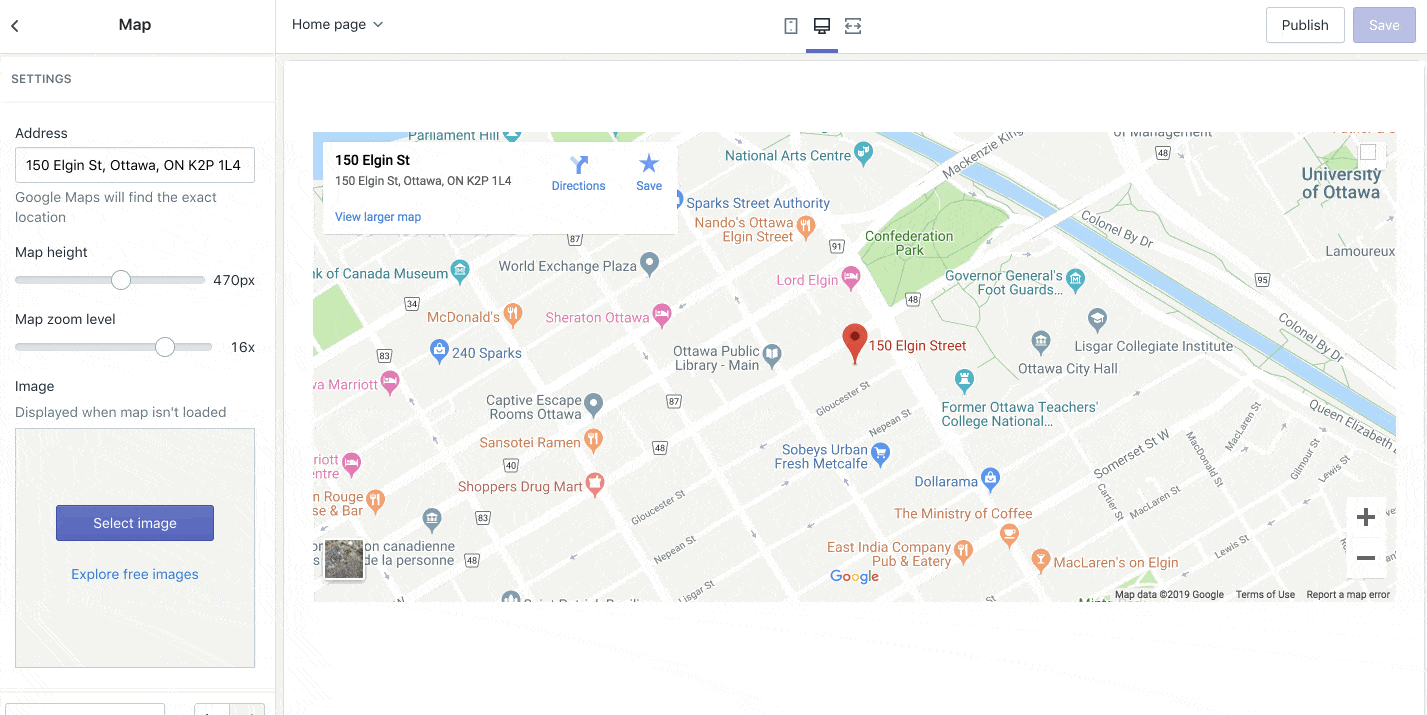
Task: Click the Map zoom level slider handle
Action: coord(165,347)
